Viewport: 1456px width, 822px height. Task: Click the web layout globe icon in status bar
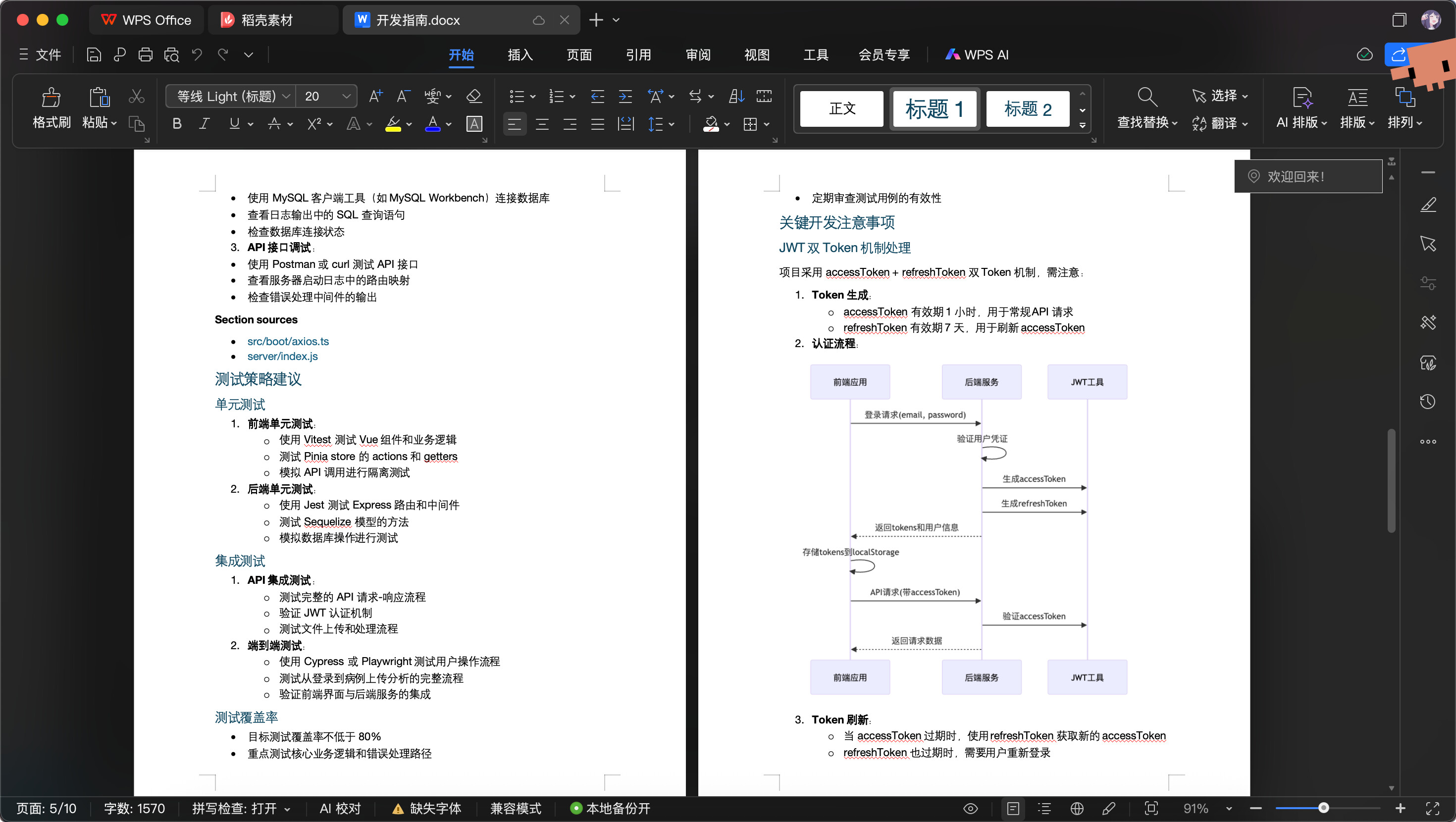pyautogui.click(x=1077, y=809)
